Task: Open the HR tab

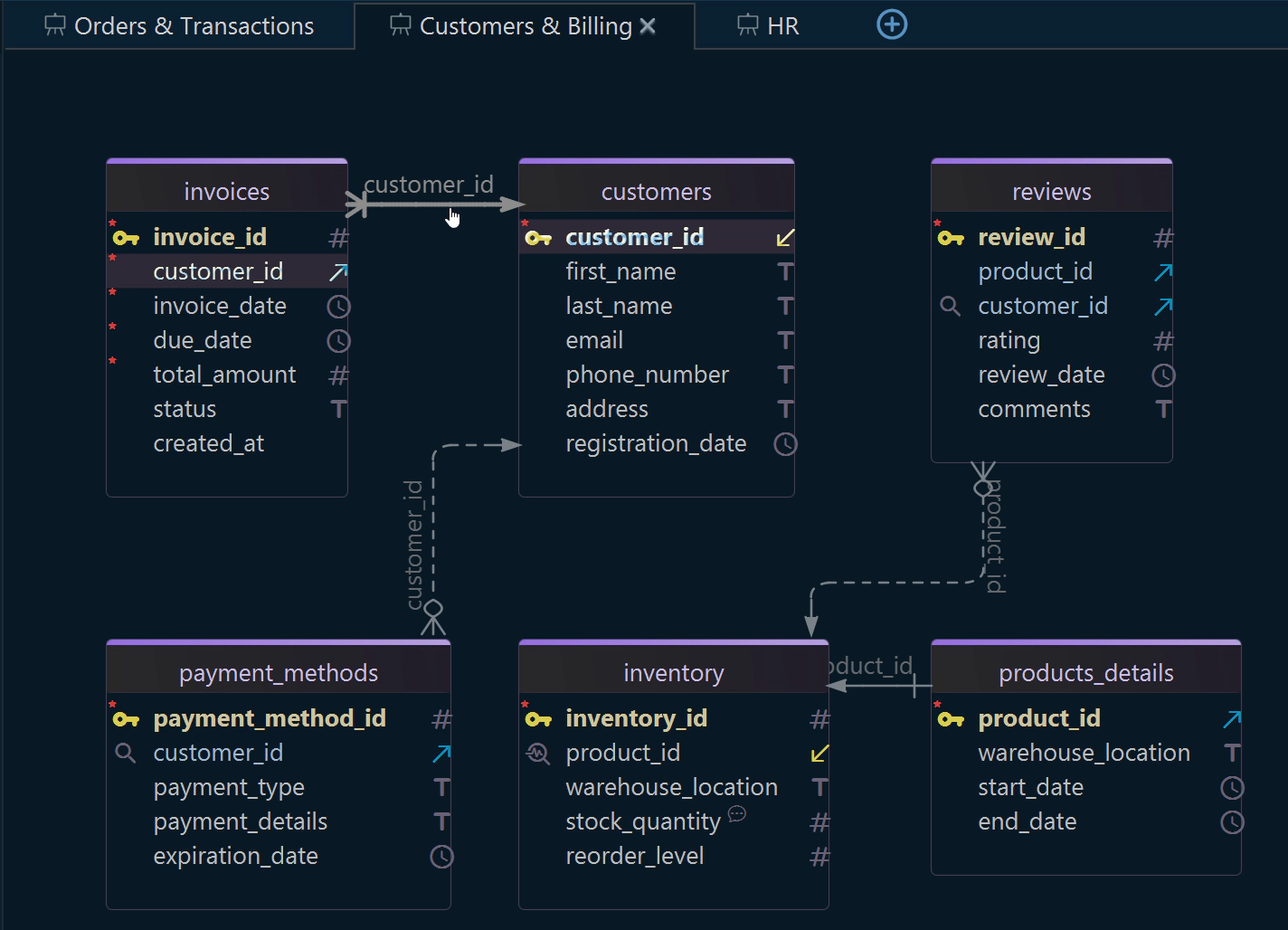Action: tap(768, 26)
